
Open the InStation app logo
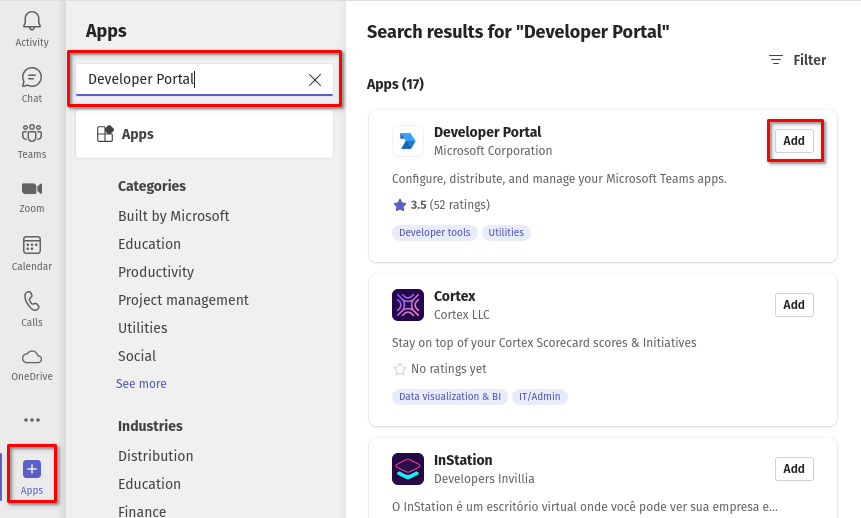(408, 469)
